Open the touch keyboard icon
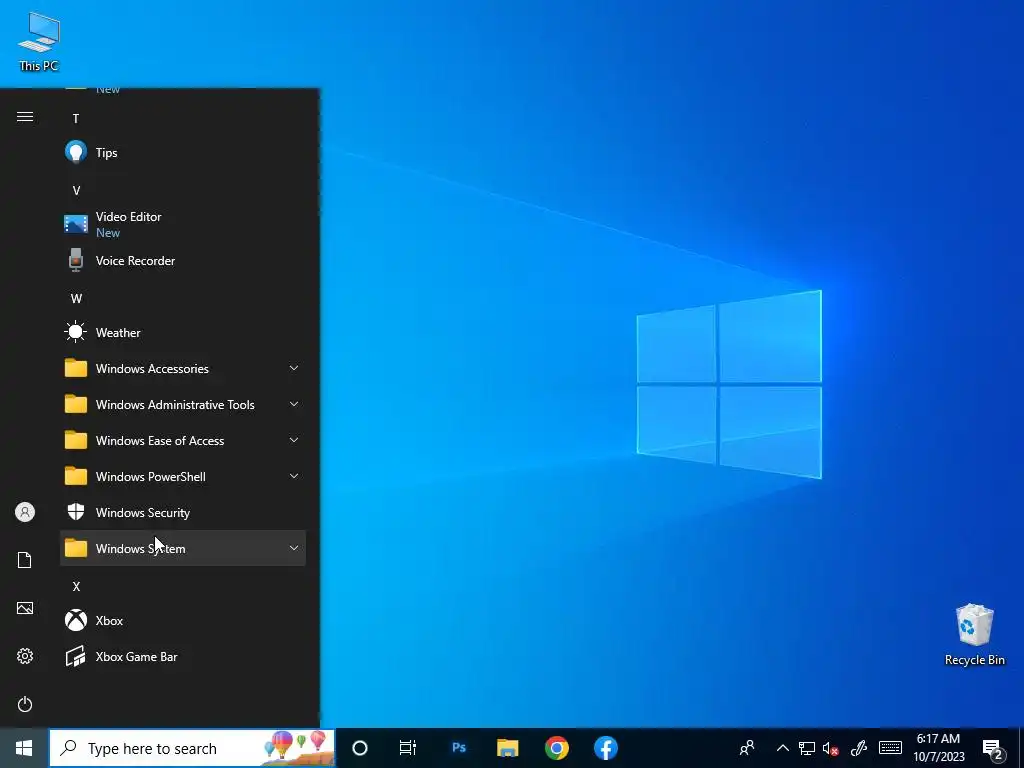This screenshot has width=1024, height=768. (x=890, y=748)
